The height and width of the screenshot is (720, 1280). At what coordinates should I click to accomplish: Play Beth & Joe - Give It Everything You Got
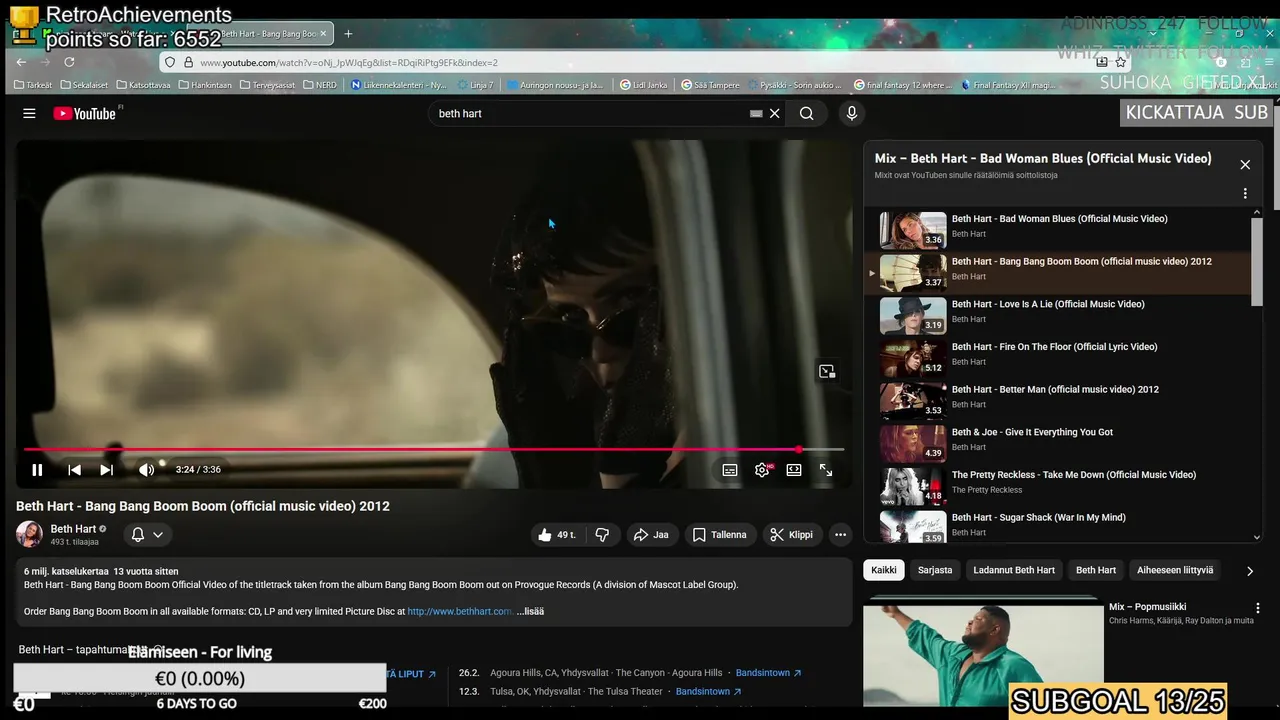pyautogui.click(x=1058, y=444)
